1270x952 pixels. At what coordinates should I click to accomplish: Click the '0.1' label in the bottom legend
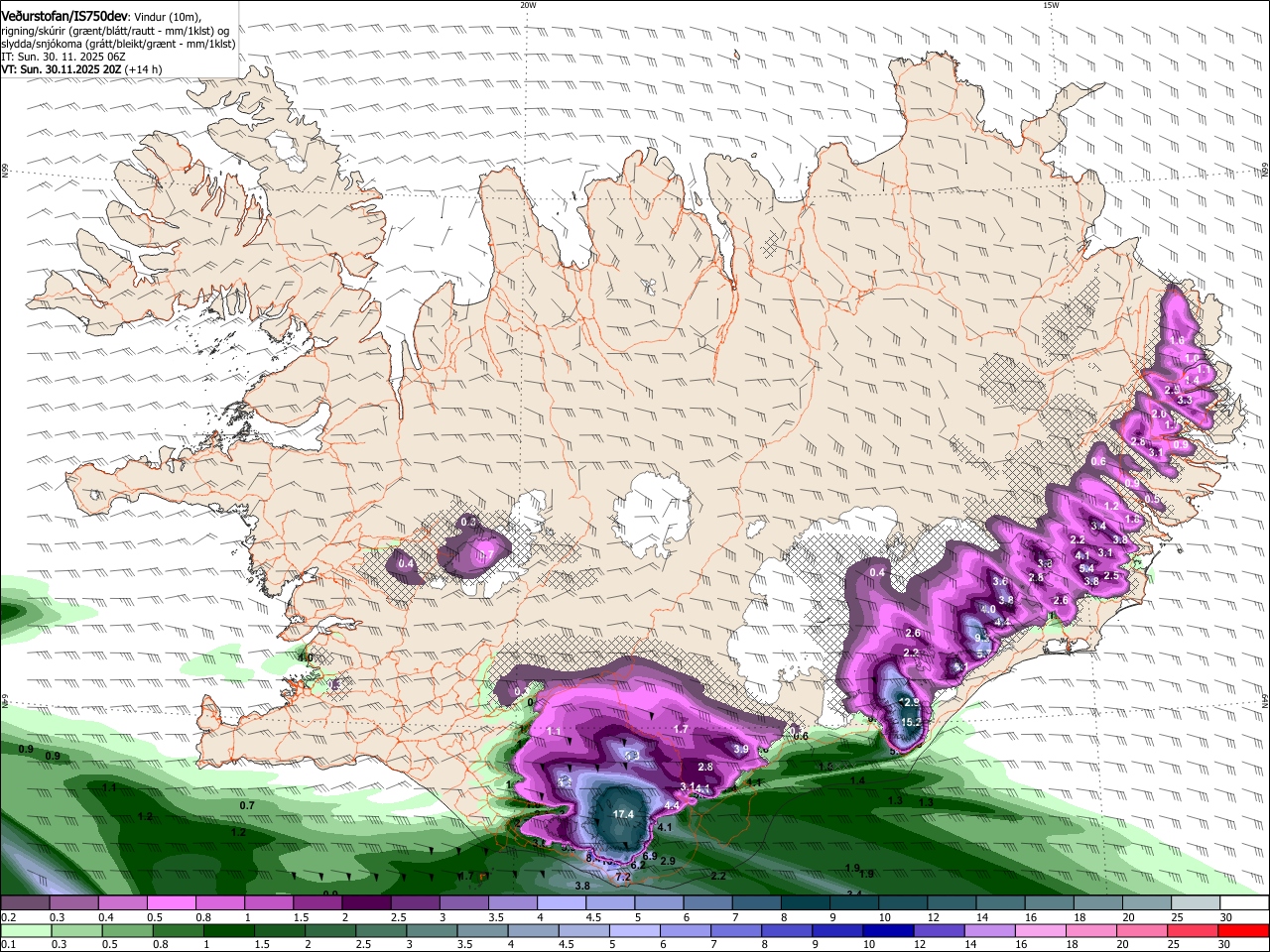tap(9, 945)
